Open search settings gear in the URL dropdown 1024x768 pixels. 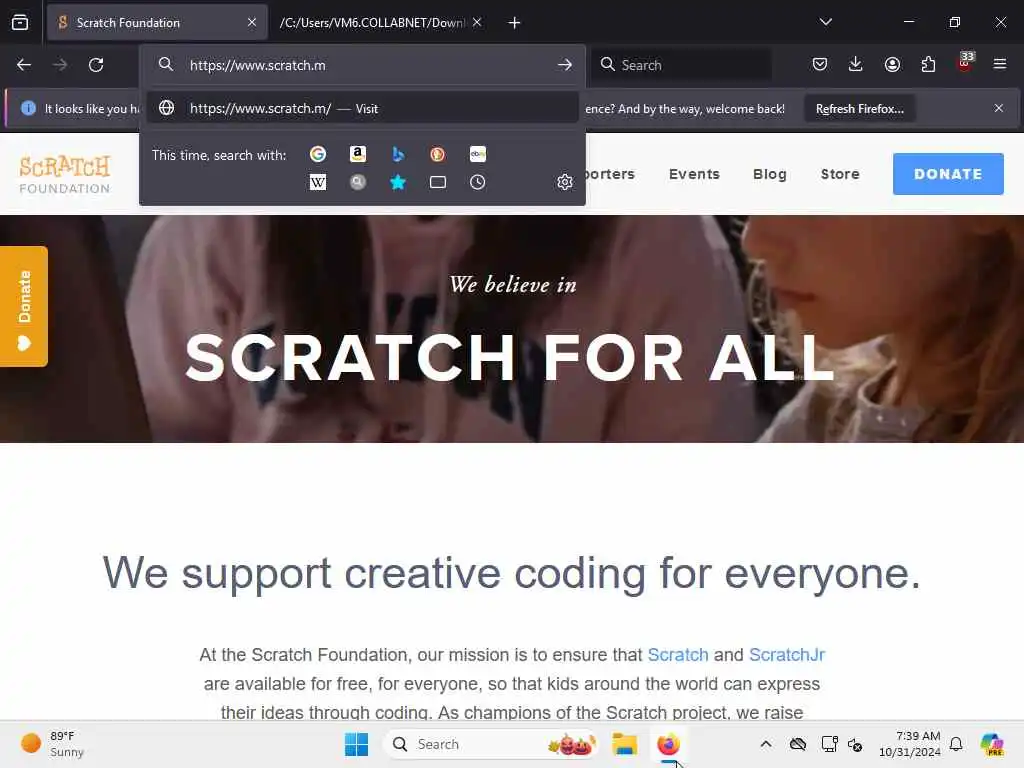click(565, 182)
